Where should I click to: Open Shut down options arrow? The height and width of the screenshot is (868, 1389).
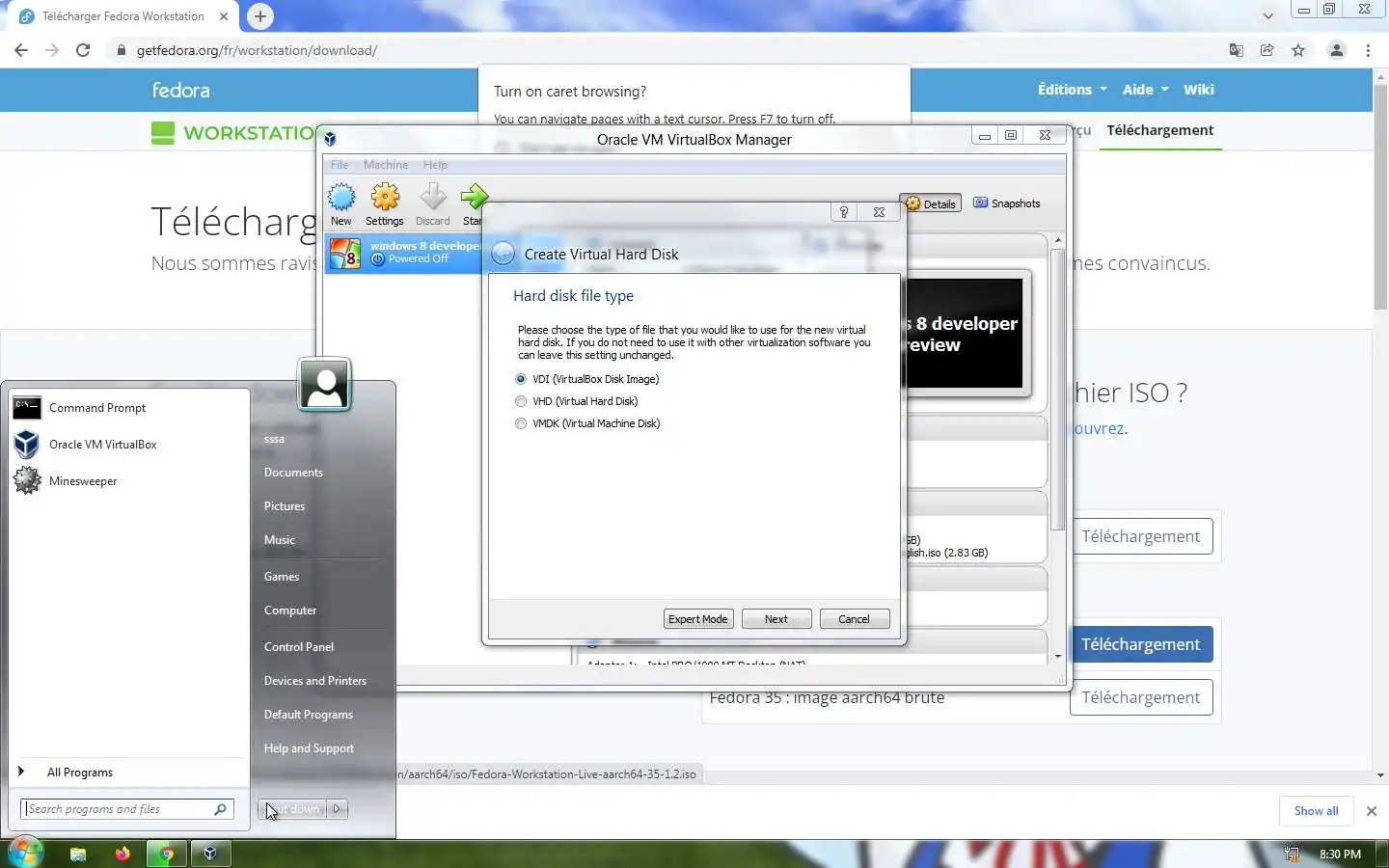pos(337,809)
